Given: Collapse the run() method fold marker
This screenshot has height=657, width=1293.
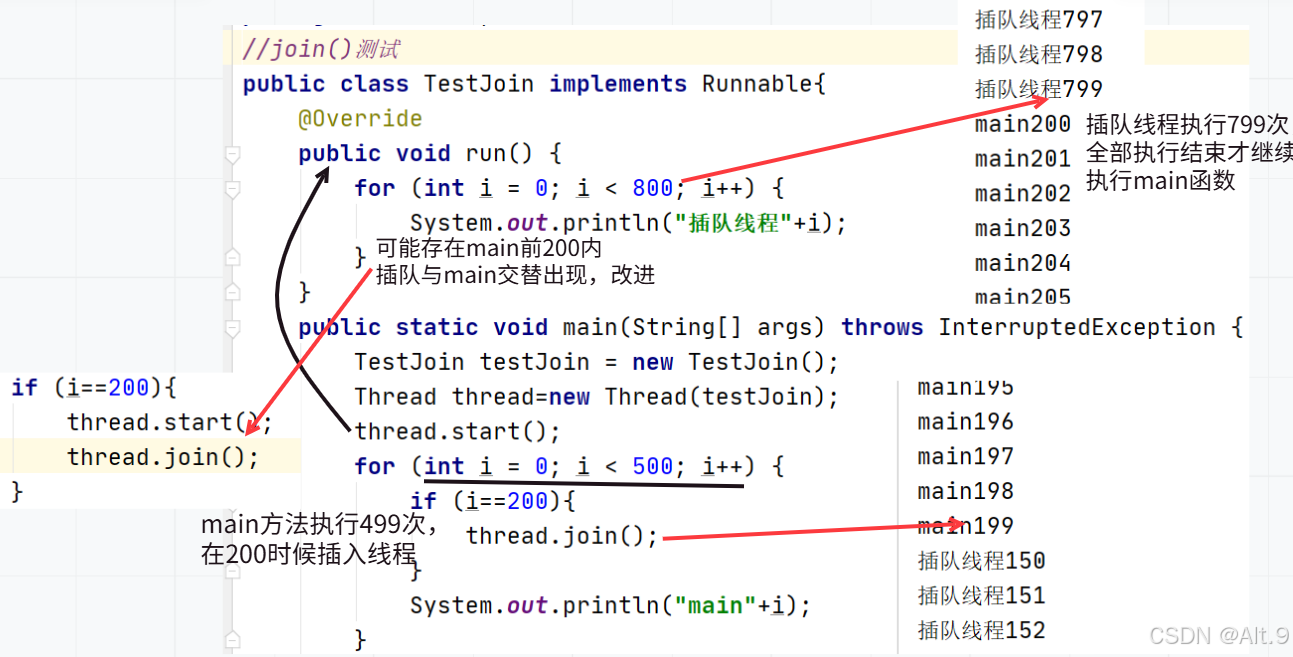Looking at the screenshot, I should 232,154.
